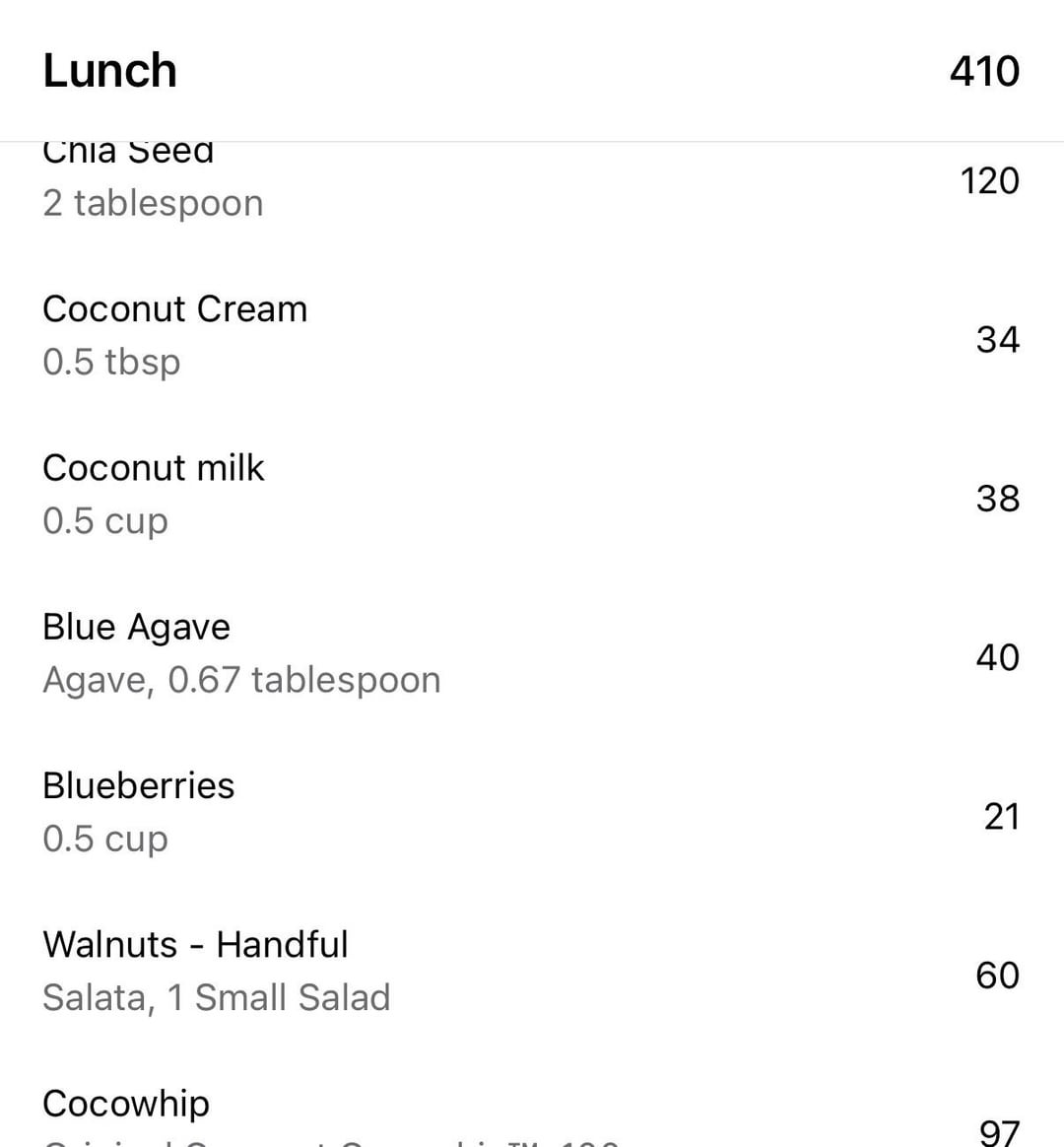Tap the 120 calorie value for Chia Seed
Screen dimensions: 1064x1147
[x=989, y=181]
